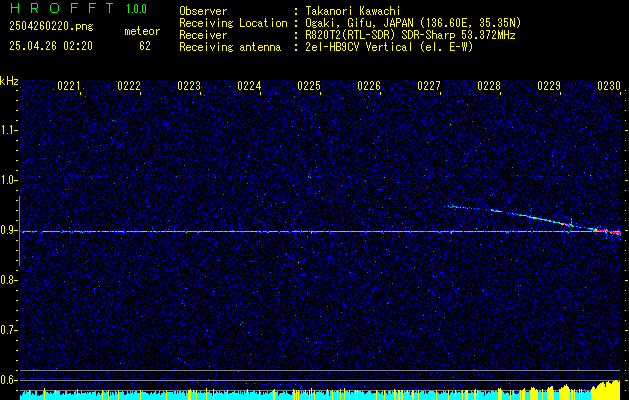Click time marker 0221

(69, 86)
